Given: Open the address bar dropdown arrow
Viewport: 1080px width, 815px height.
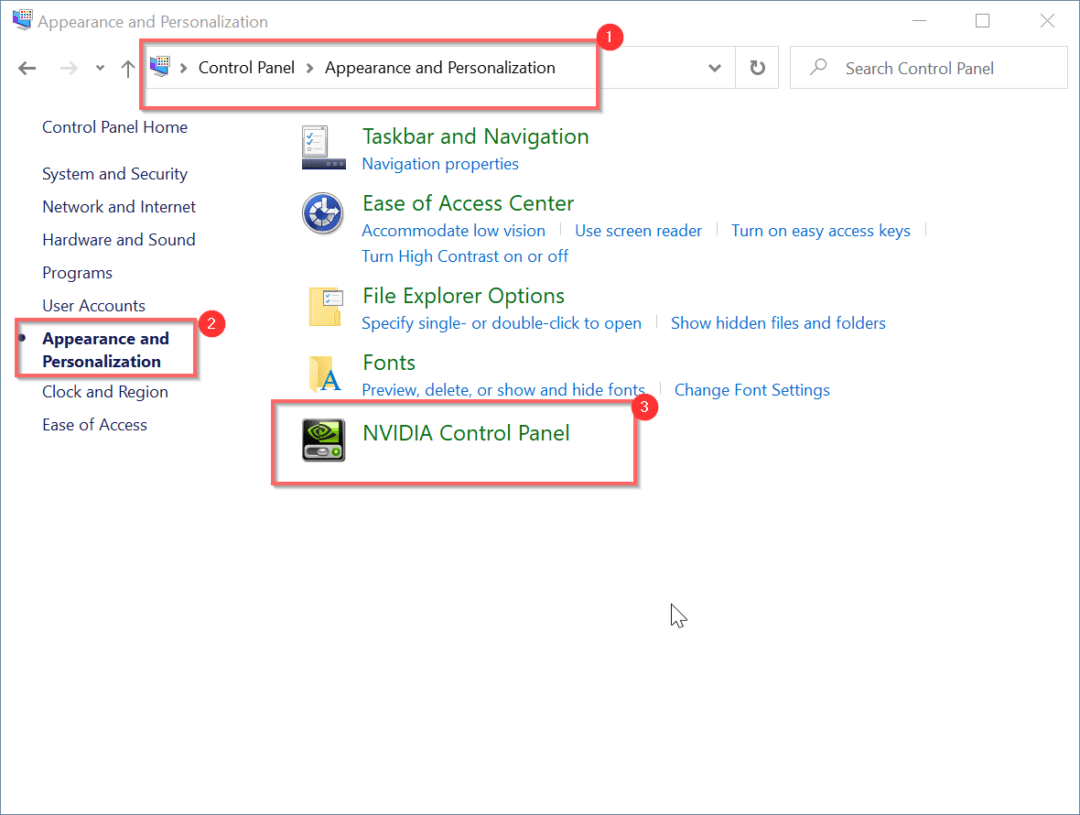Looking at the screenshot, I should pyautogui.click(x=714, y=67).
